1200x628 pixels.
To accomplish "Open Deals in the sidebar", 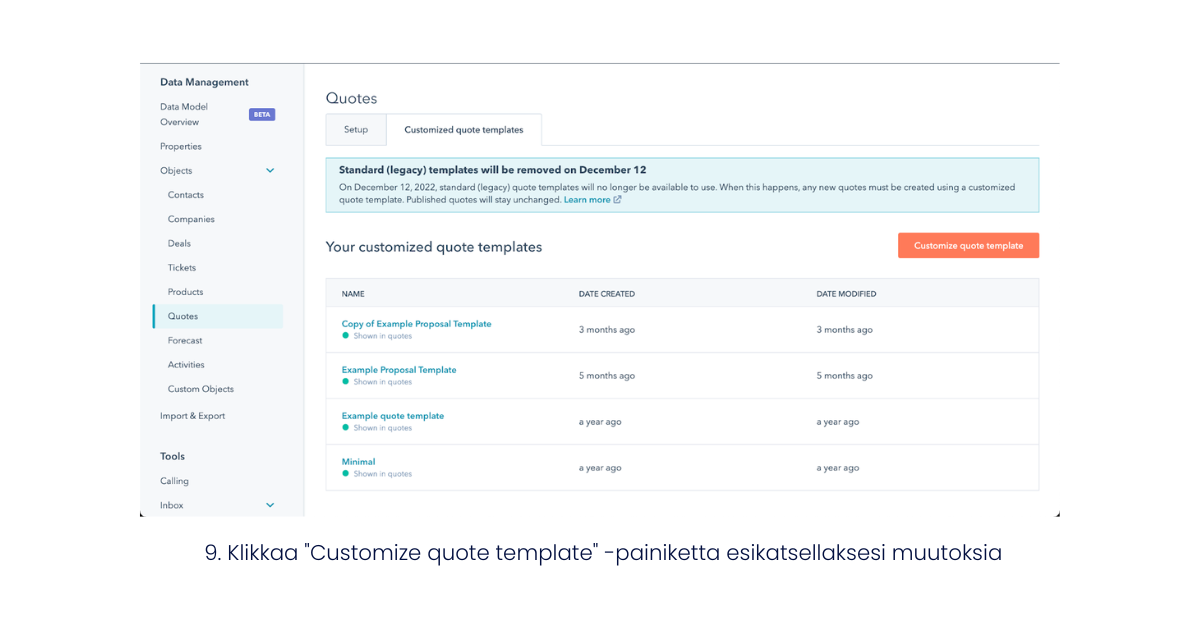I will [x=179, y=243].
